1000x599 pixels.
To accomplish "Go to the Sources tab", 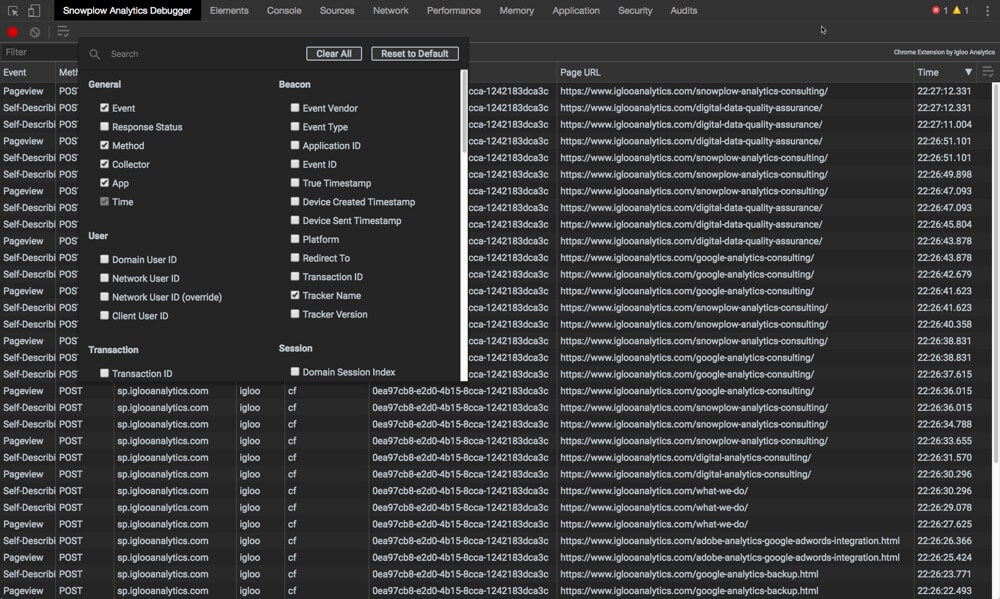I will click(337, 10).
